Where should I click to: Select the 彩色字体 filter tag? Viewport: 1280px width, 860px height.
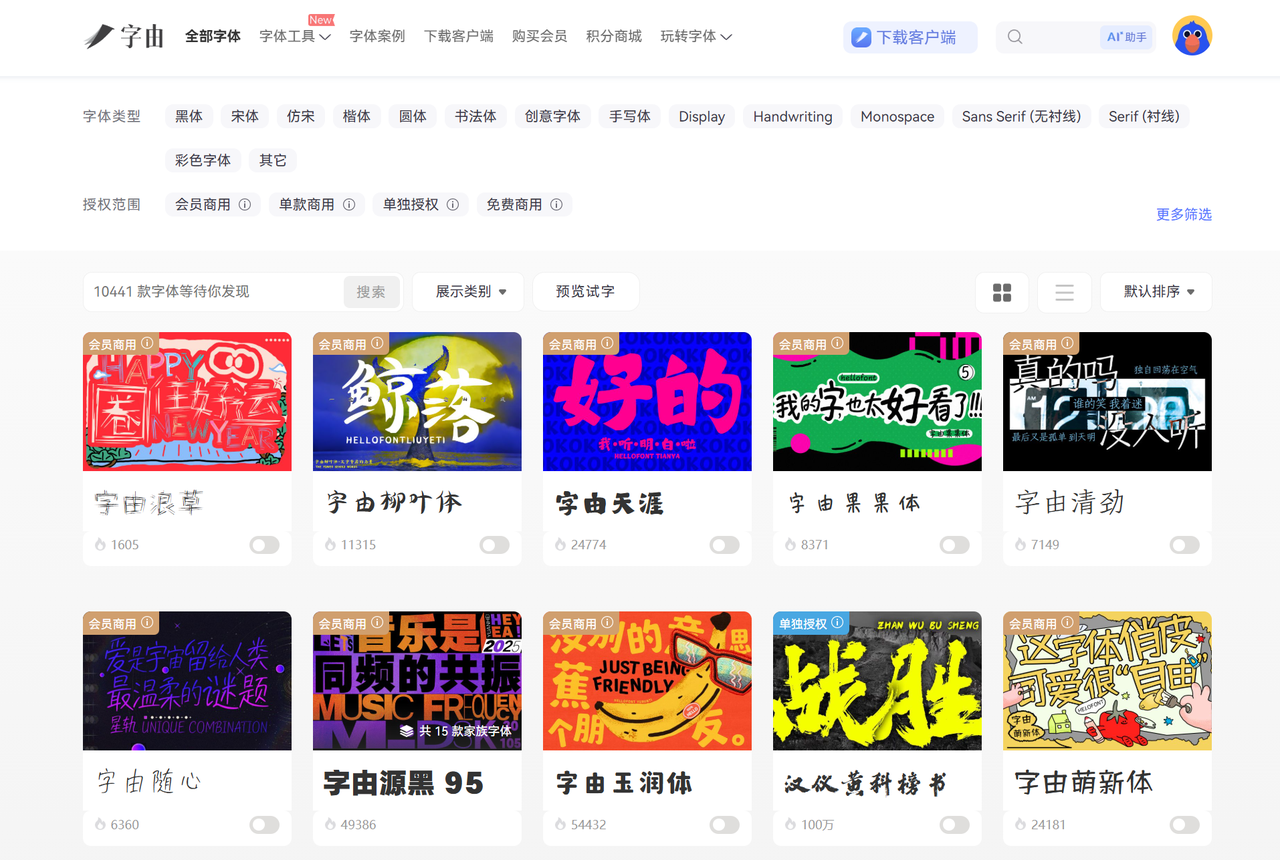[x=203, y=160]
